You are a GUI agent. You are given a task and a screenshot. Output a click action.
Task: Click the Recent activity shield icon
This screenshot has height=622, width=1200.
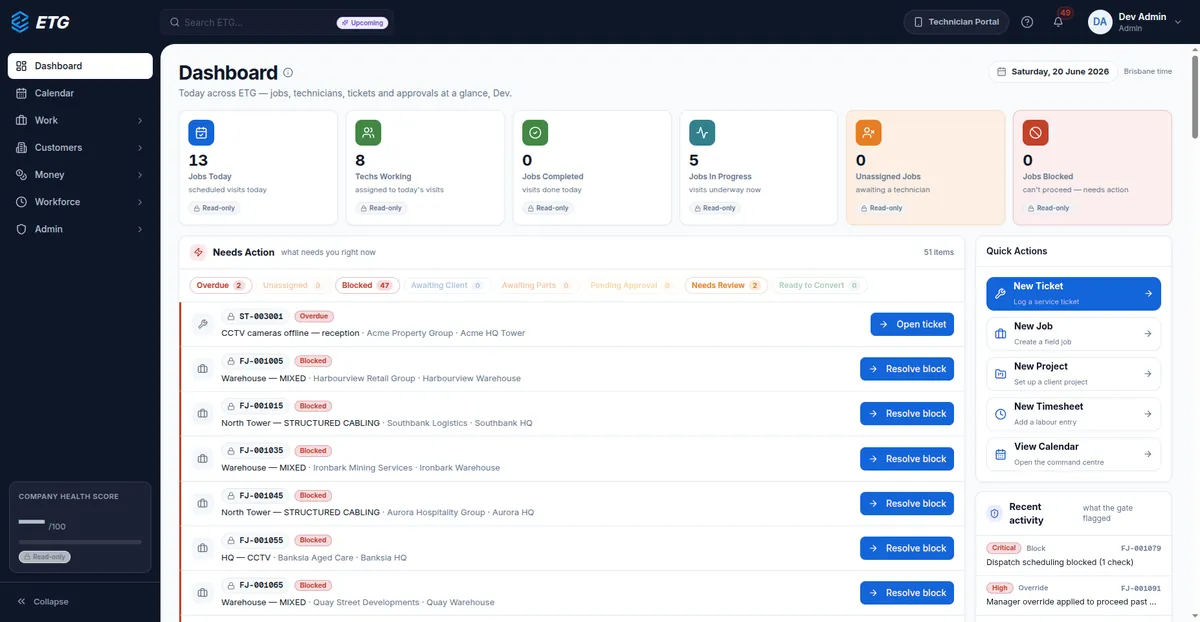point(994,513)
